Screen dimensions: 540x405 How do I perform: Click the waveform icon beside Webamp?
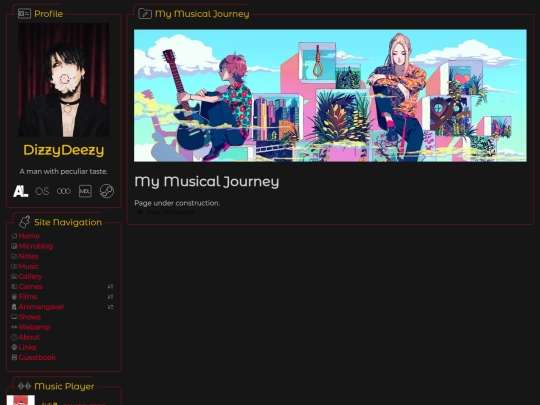click(14, 327)
